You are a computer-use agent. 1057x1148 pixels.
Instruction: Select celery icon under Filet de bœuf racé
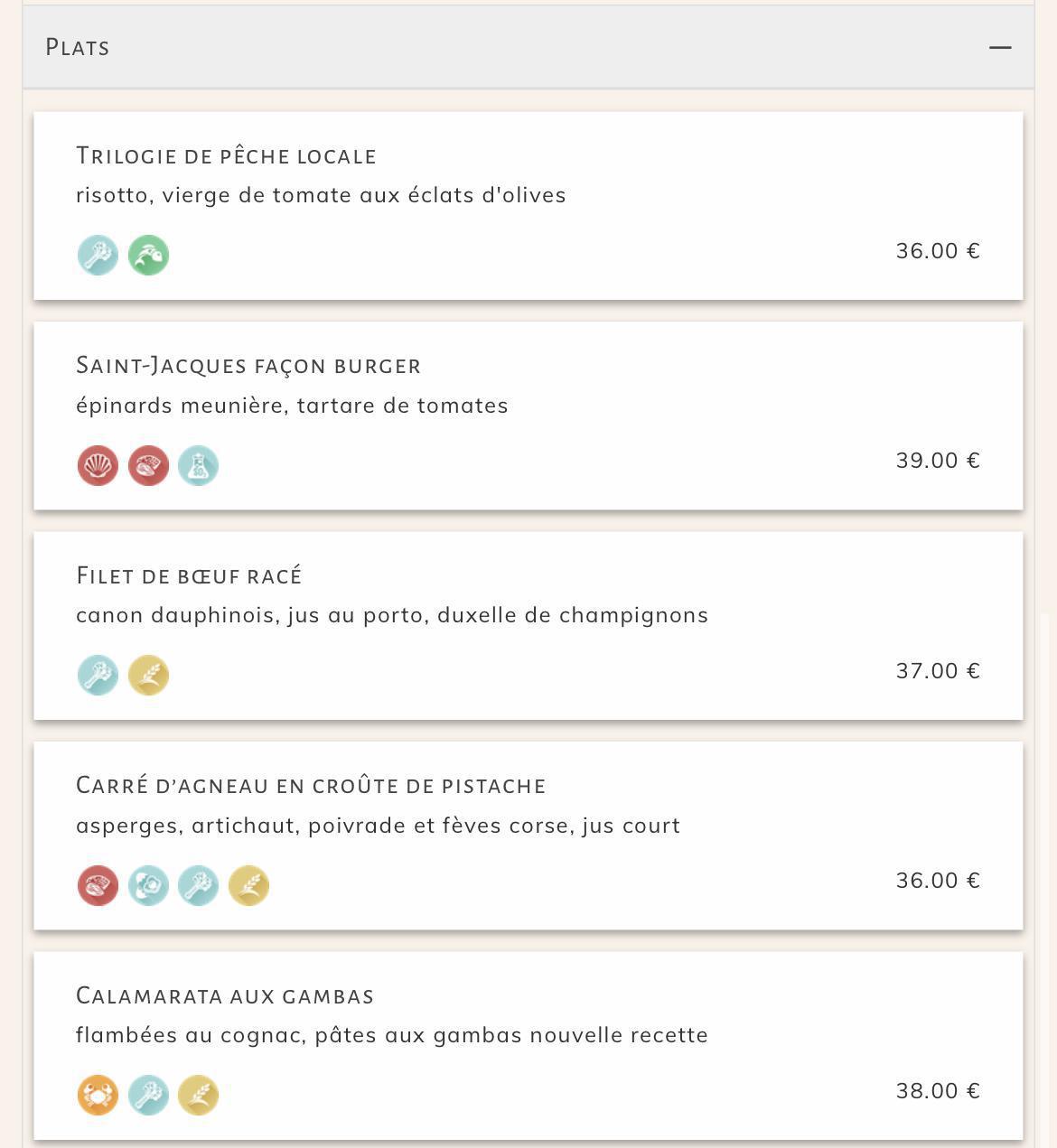point(98,675)
